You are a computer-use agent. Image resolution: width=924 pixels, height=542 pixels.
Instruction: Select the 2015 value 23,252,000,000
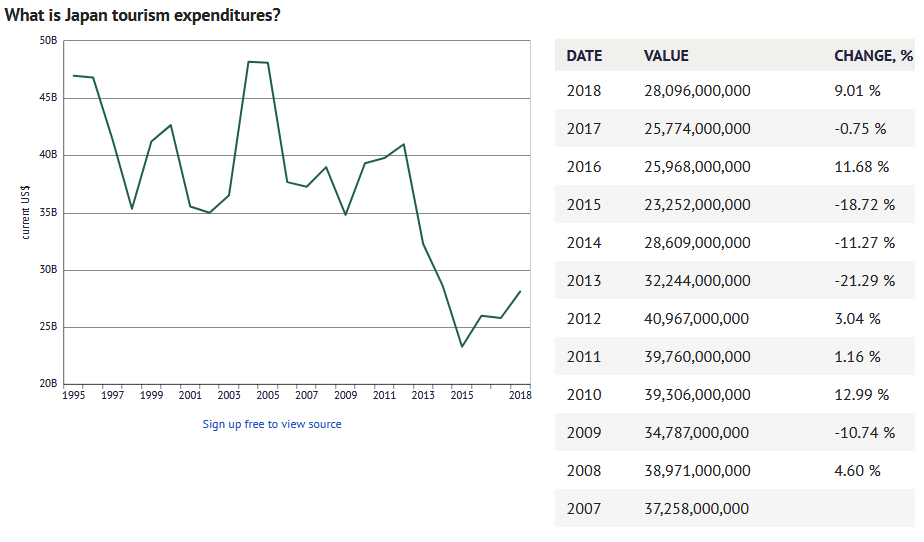[x=697, y=205]
